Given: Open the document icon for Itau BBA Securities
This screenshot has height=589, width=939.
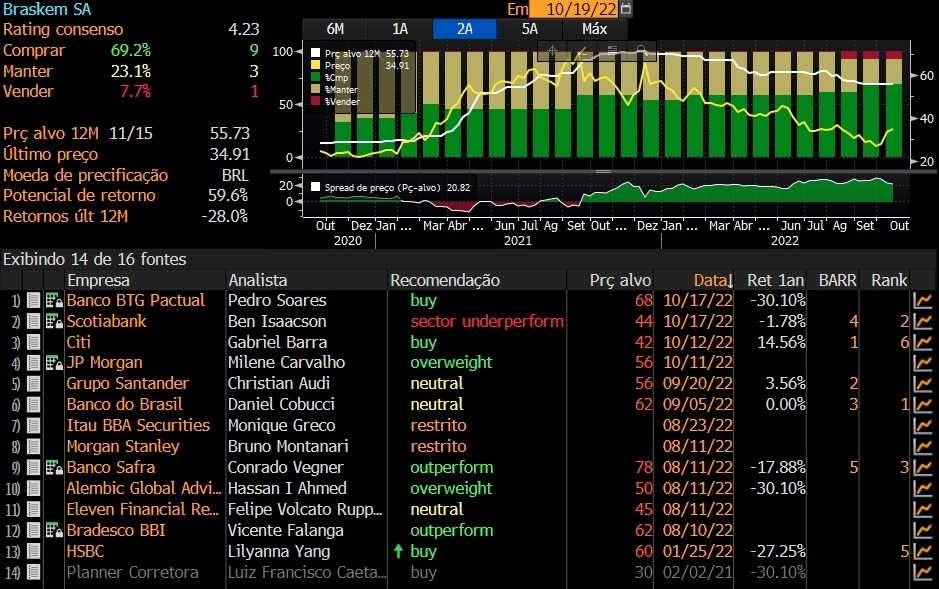Looking at the screenshot, I should (x=34, y=426).
